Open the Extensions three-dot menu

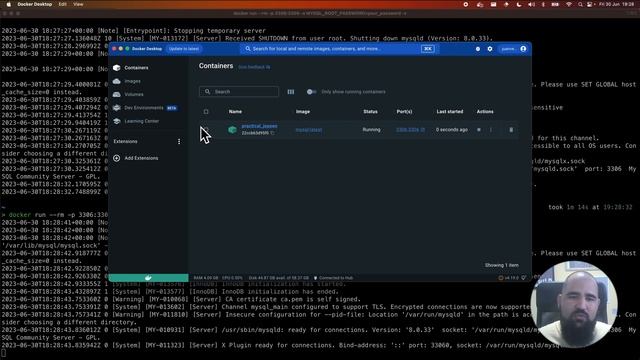179,141
